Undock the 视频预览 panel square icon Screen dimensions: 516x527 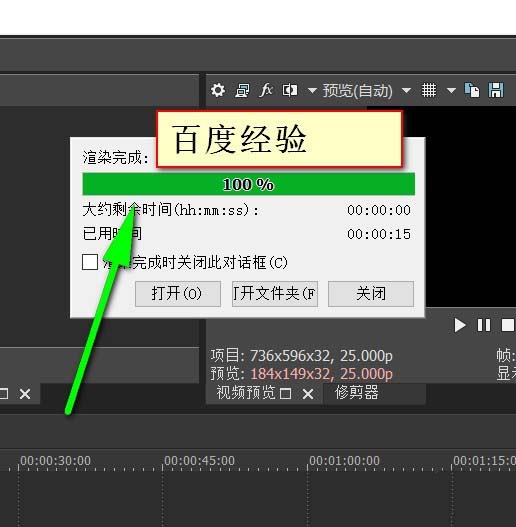[x=285, y=394]
